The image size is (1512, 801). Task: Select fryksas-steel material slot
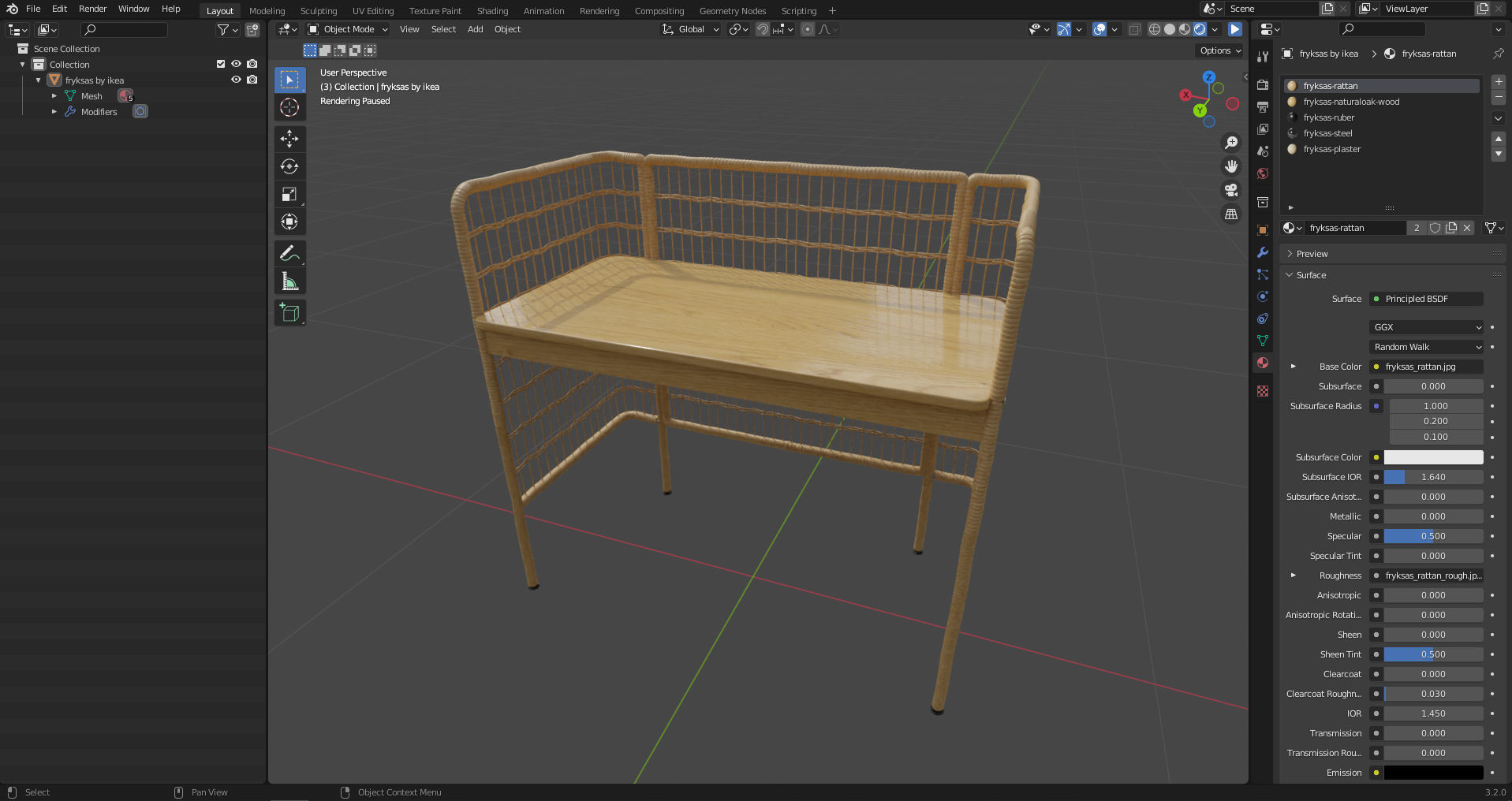pyautogui.click(x=1381, y=133)
